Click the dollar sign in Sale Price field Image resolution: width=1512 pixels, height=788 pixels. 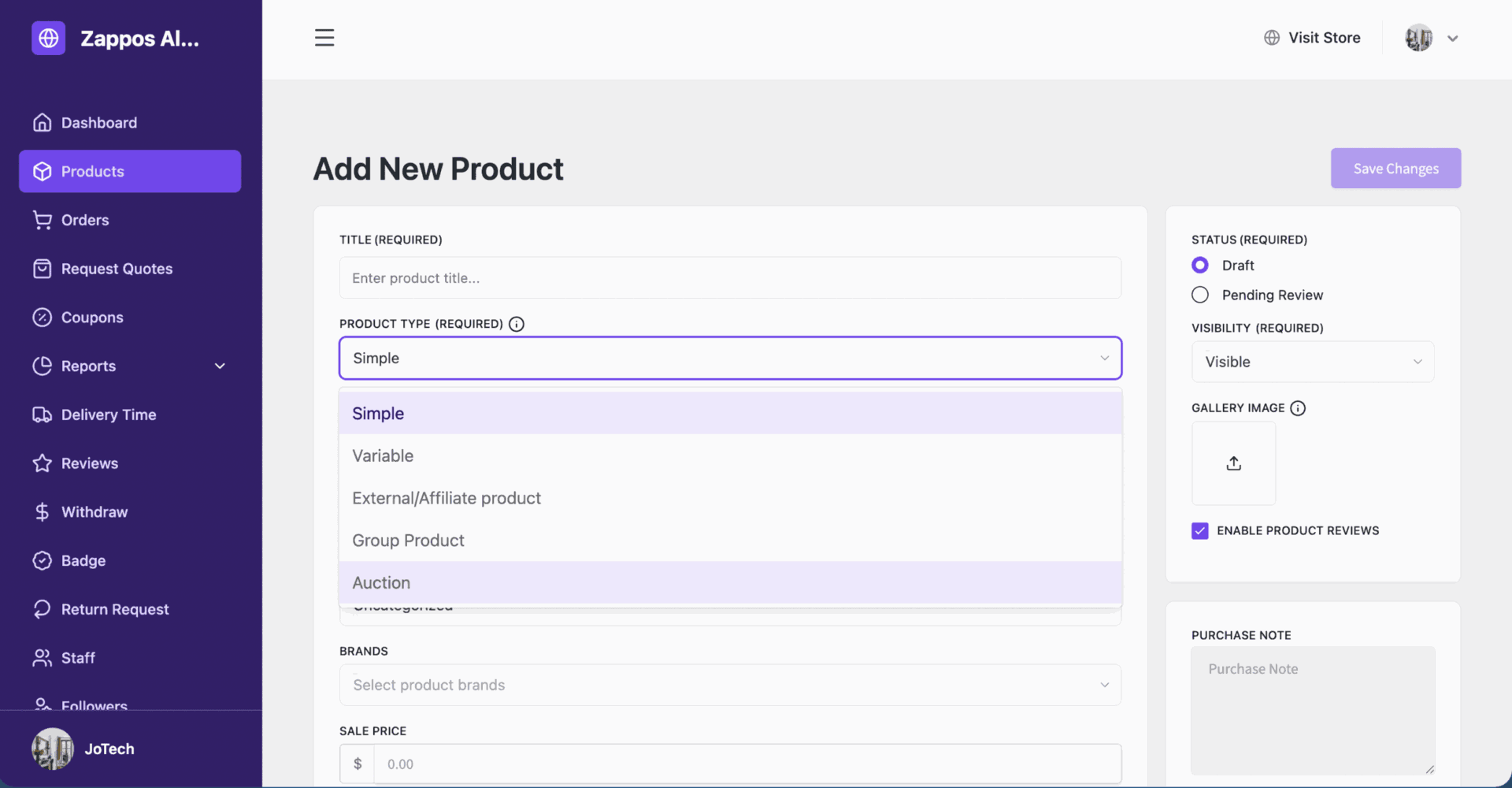(358, 764)
